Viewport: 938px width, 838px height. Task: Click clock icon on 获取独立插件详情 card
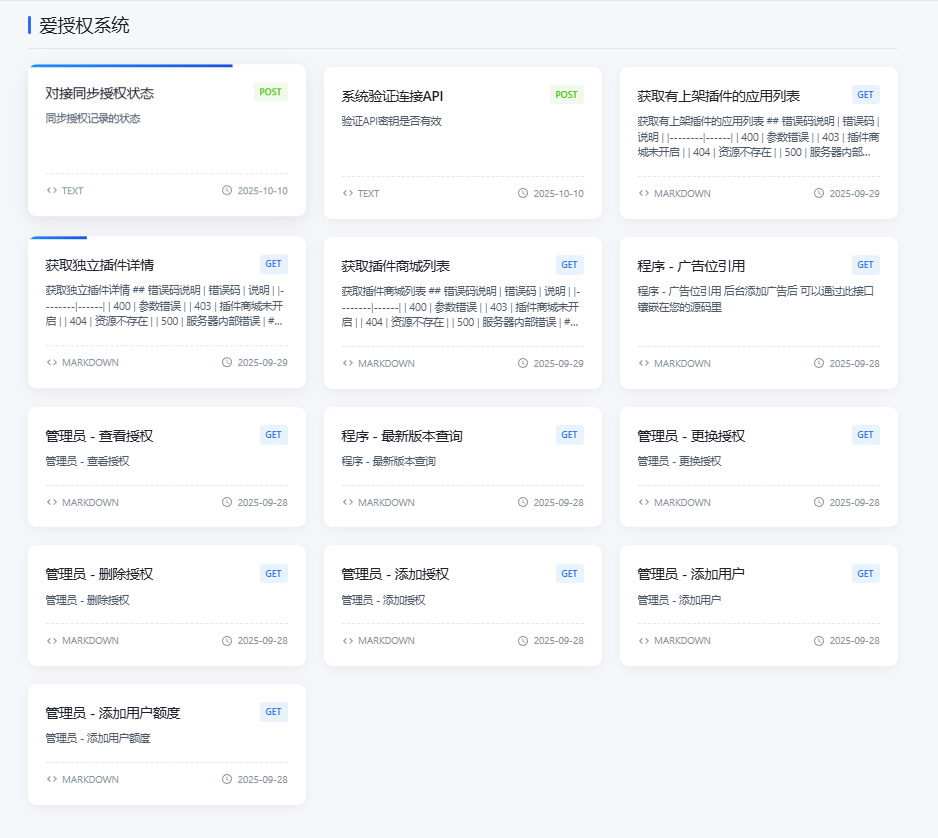pos(227,363)
